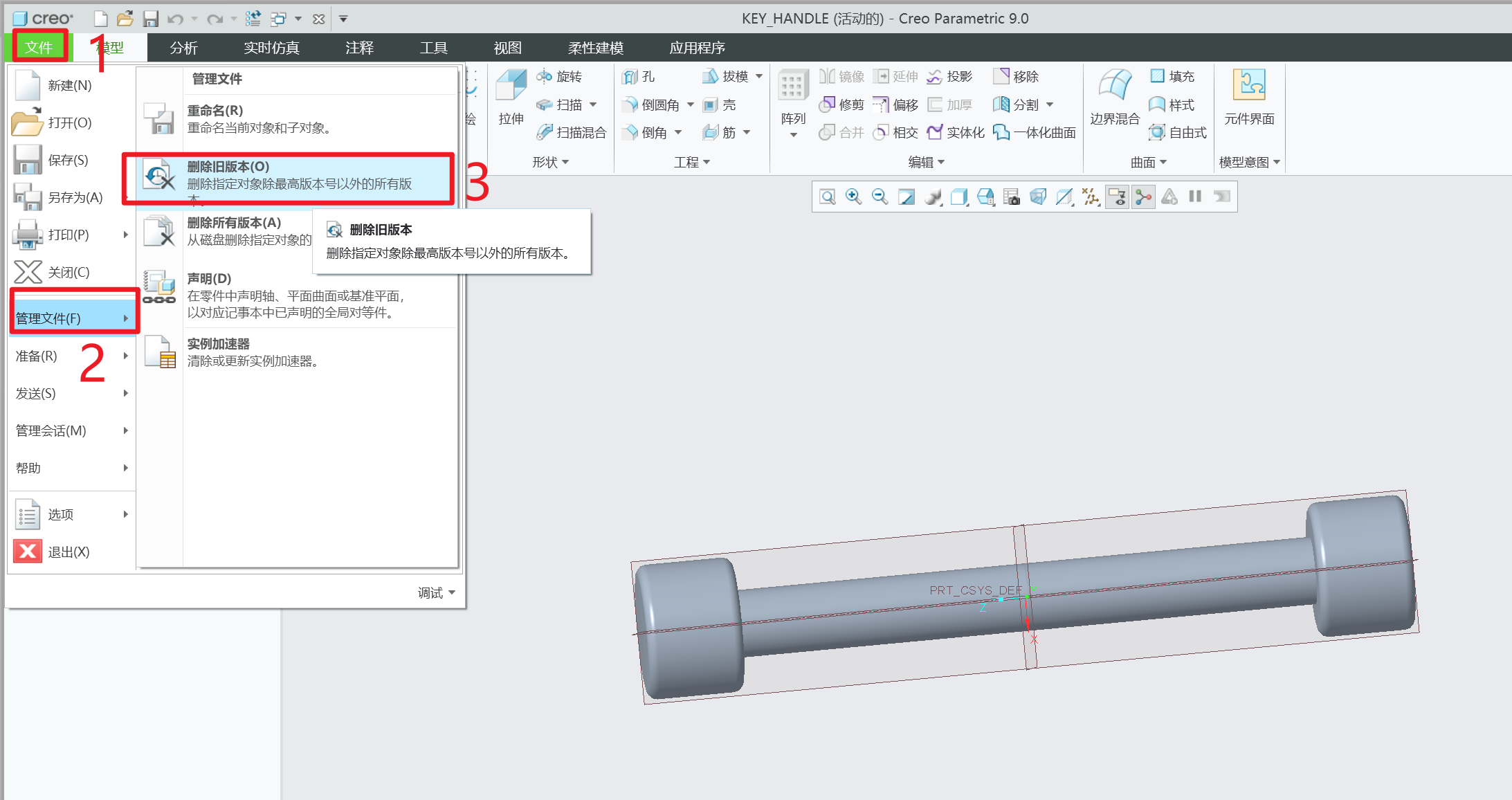Toggle datum display filters icon
Viewport: 1512px width, 800px height.
tap(1091, 197)
